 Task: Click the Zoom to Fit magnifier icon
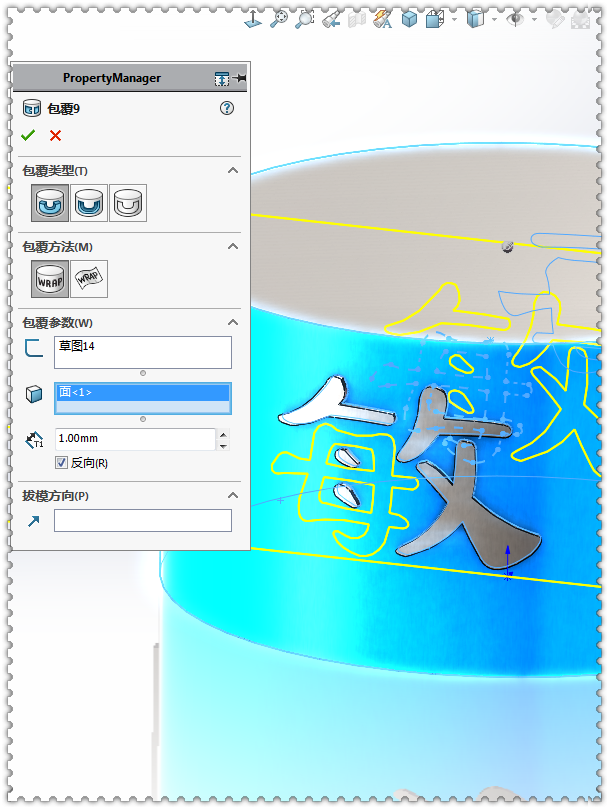click(x=279, y=19)
